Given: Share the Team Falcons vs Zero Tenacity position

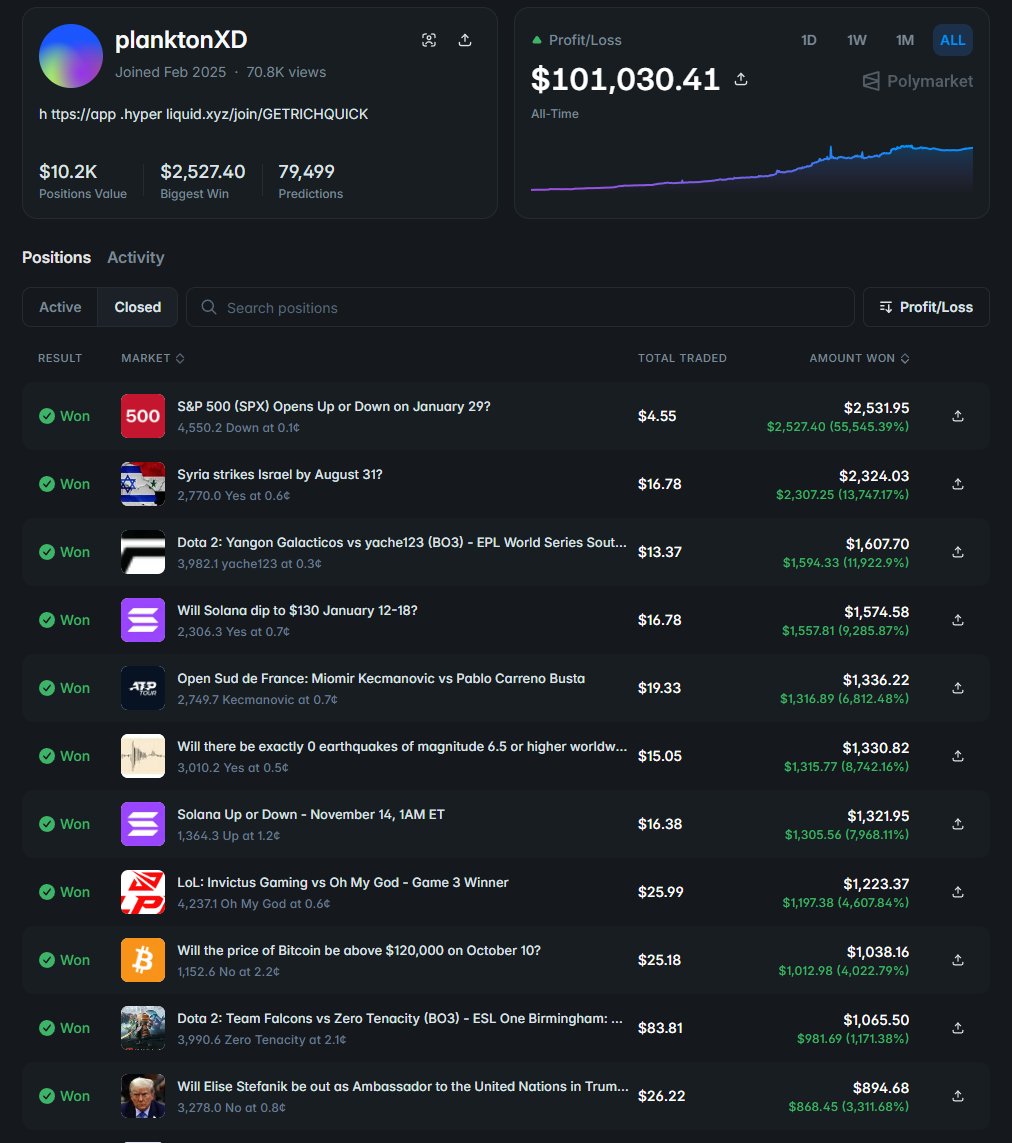Looking at the screenshot, I should (958, 1028).
